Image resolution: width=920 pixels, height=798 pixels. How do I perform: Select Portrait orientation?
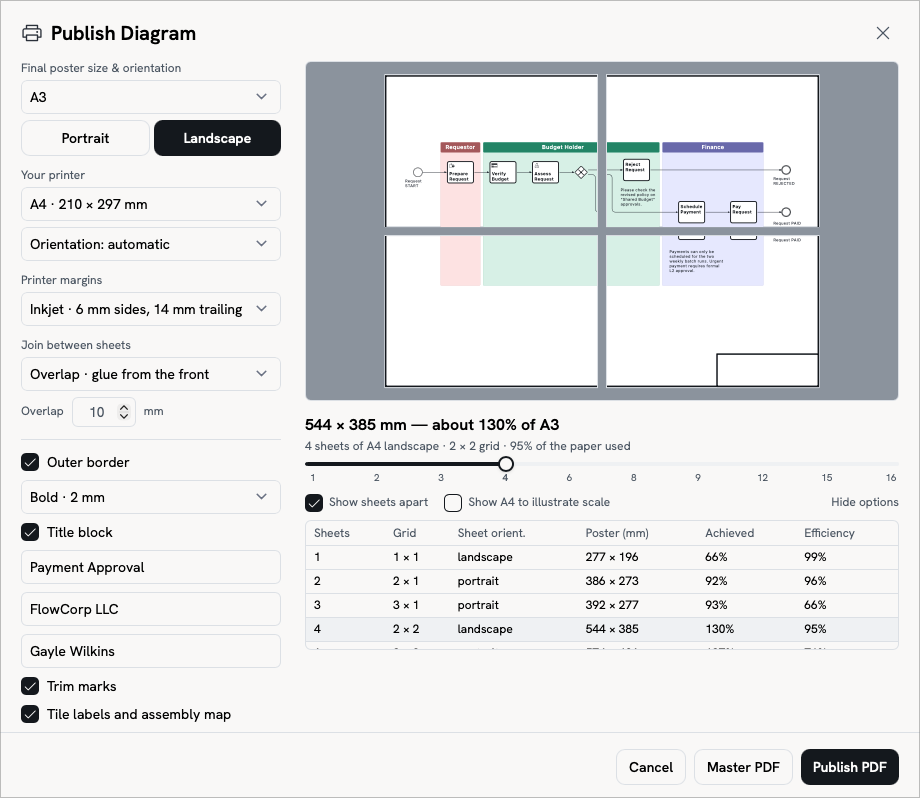[x=85, y=138]
